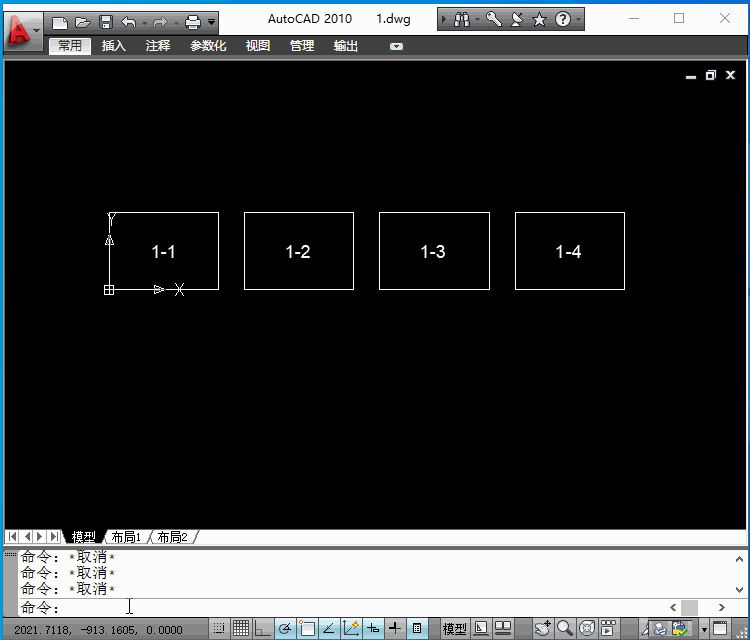The width and height of the screenshot is (750, 640).
Task: Click the binoculars search icon
Action: [462, 20]
